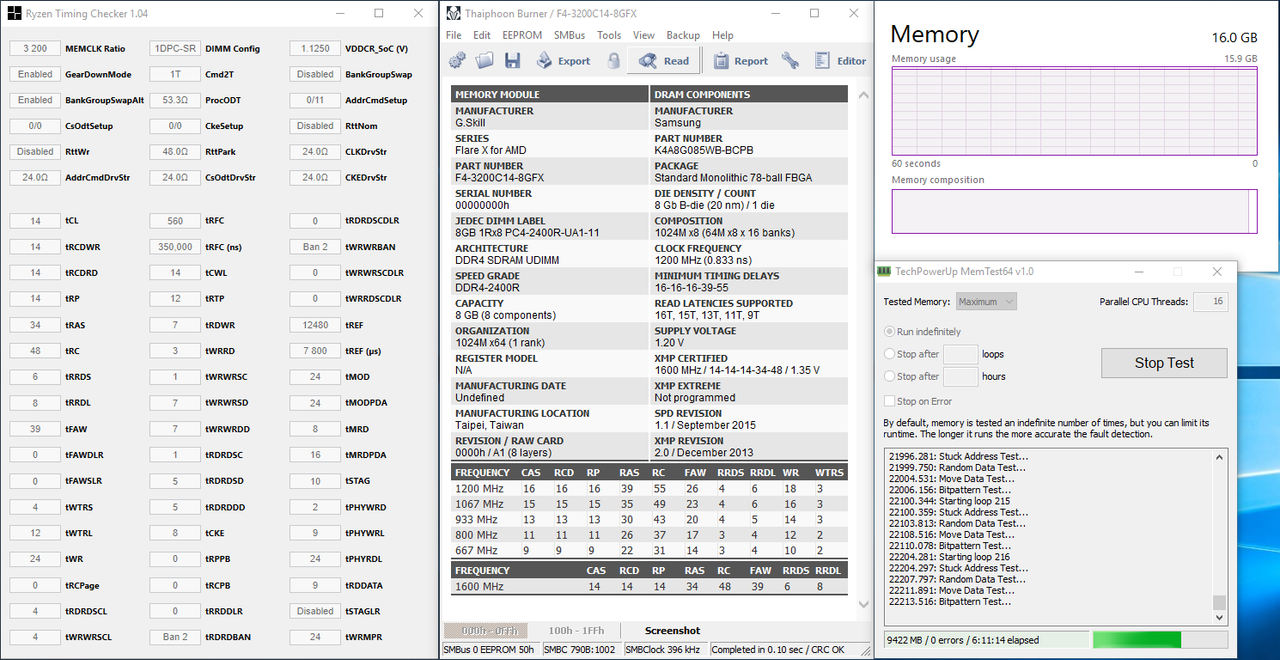Open a dump file with the folder icon

485,61
